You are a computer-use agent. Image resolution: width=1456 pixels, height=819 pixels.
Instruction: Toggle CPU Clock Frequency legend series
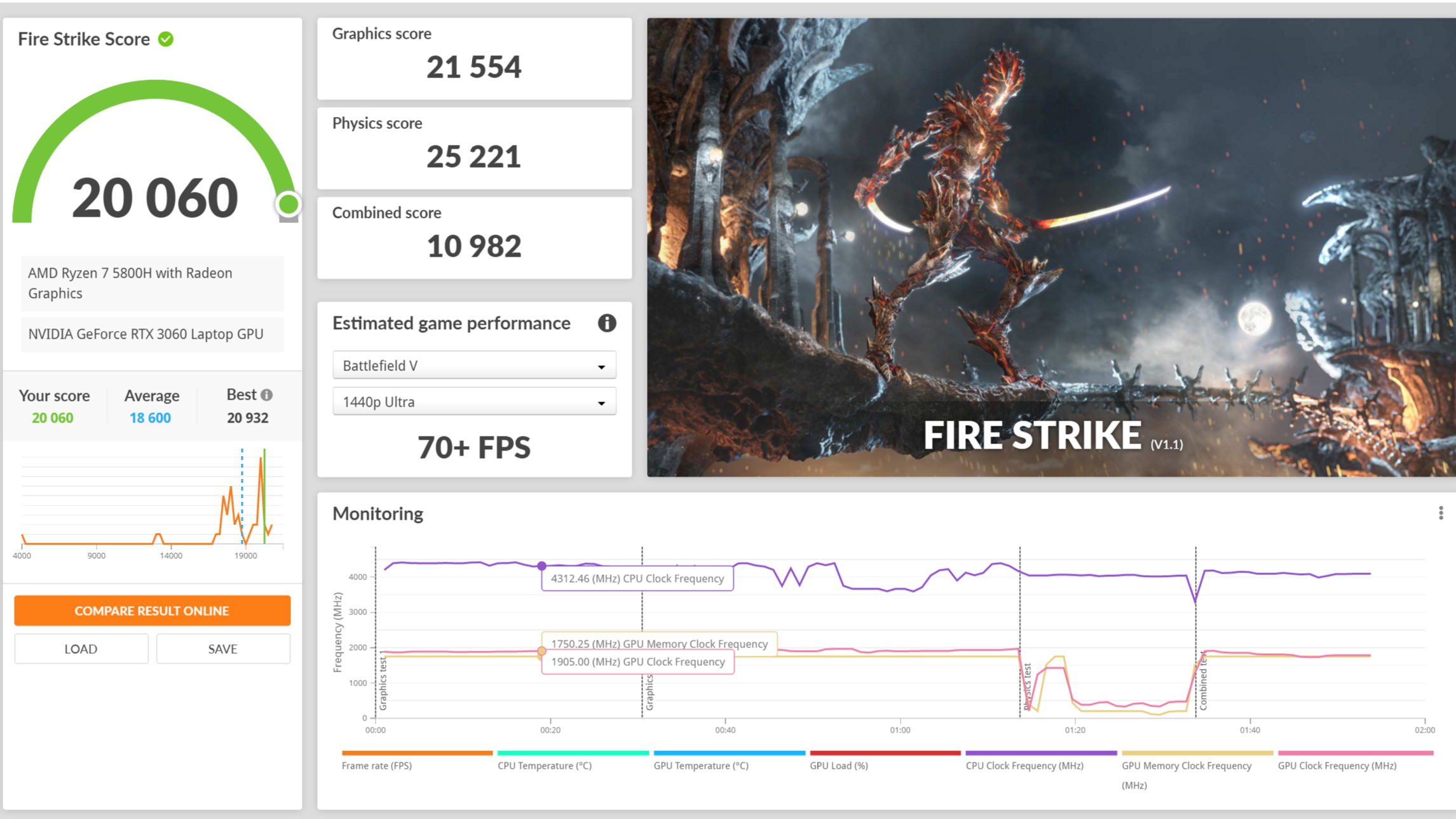[1024, 765]
